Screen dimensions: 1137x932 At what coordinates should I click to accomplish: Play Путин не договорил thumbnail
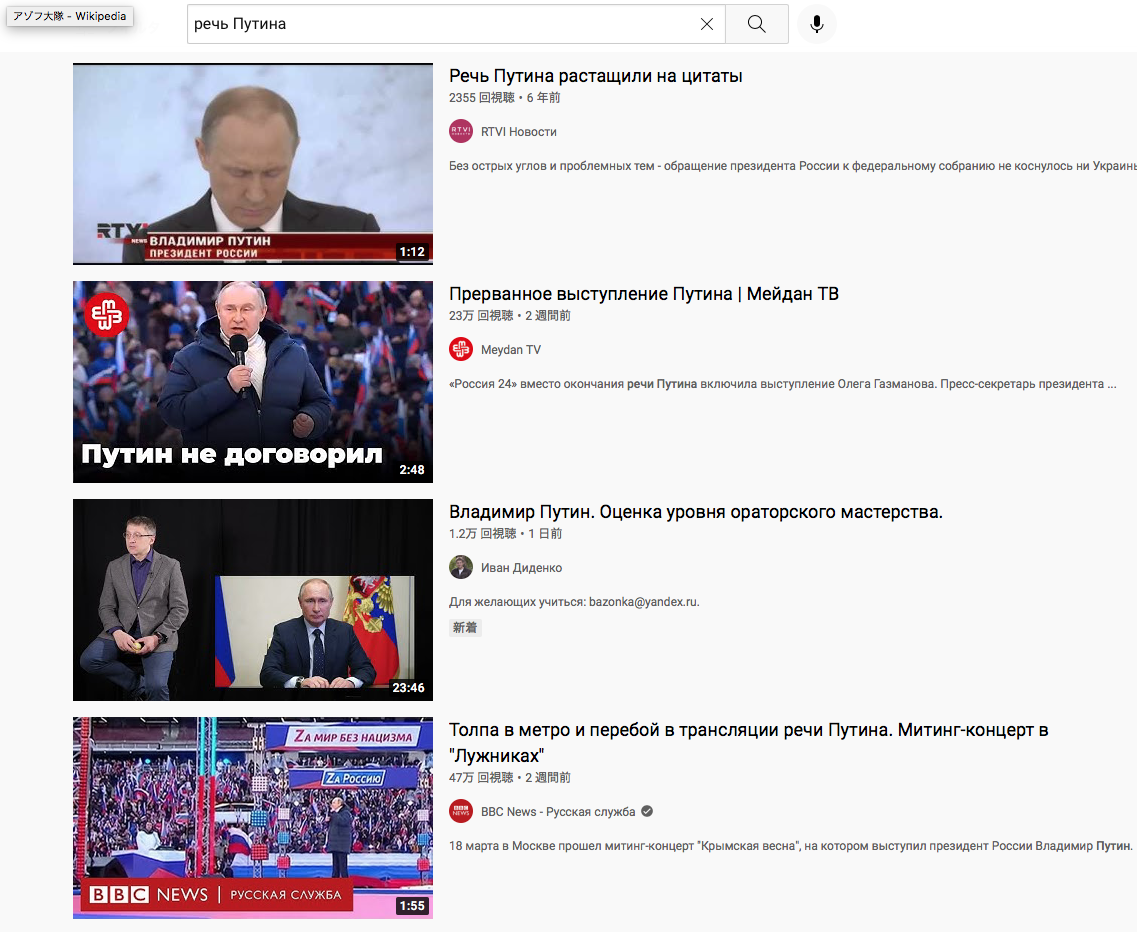coord(253,382)
